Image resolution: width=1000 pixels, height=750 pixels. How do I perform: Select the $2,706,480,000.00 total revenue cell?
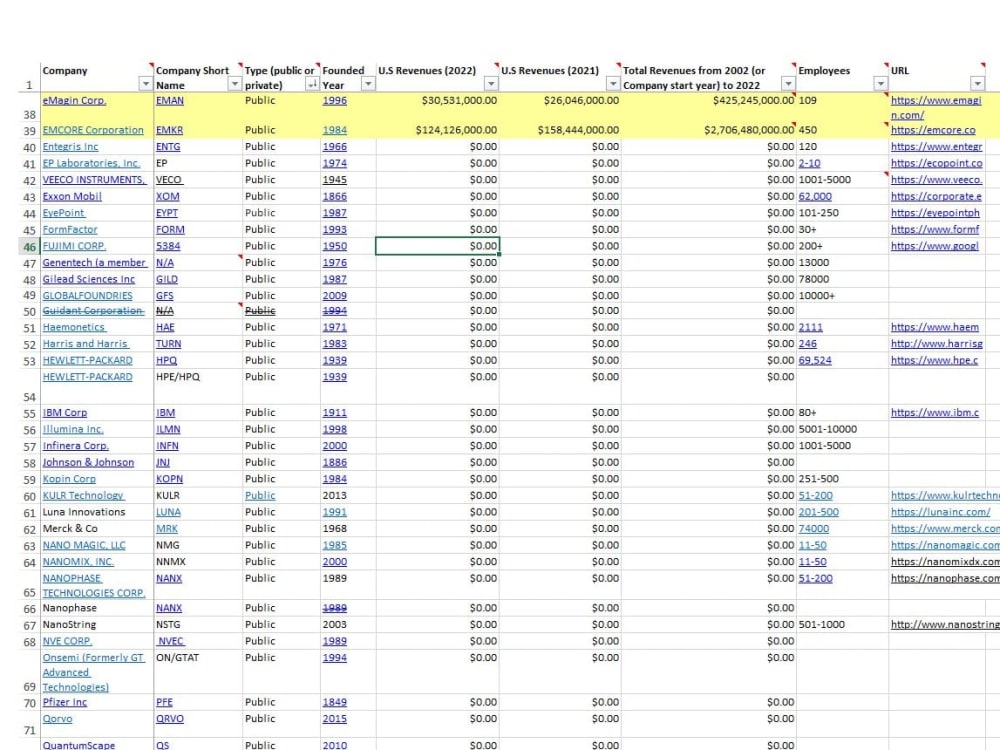click(708, 130)
